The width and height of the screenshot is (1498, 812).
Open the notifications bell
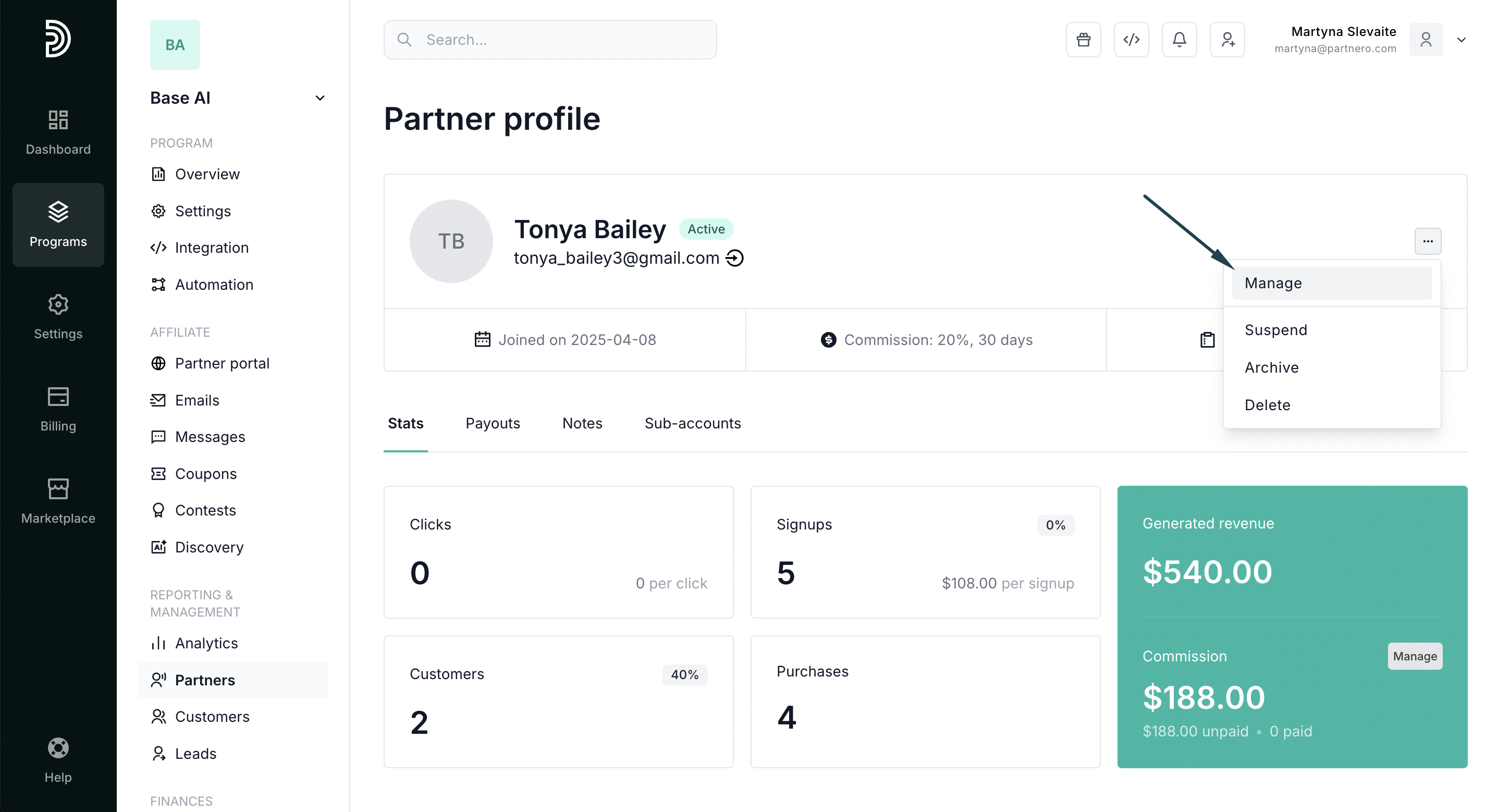[1178, 40]
